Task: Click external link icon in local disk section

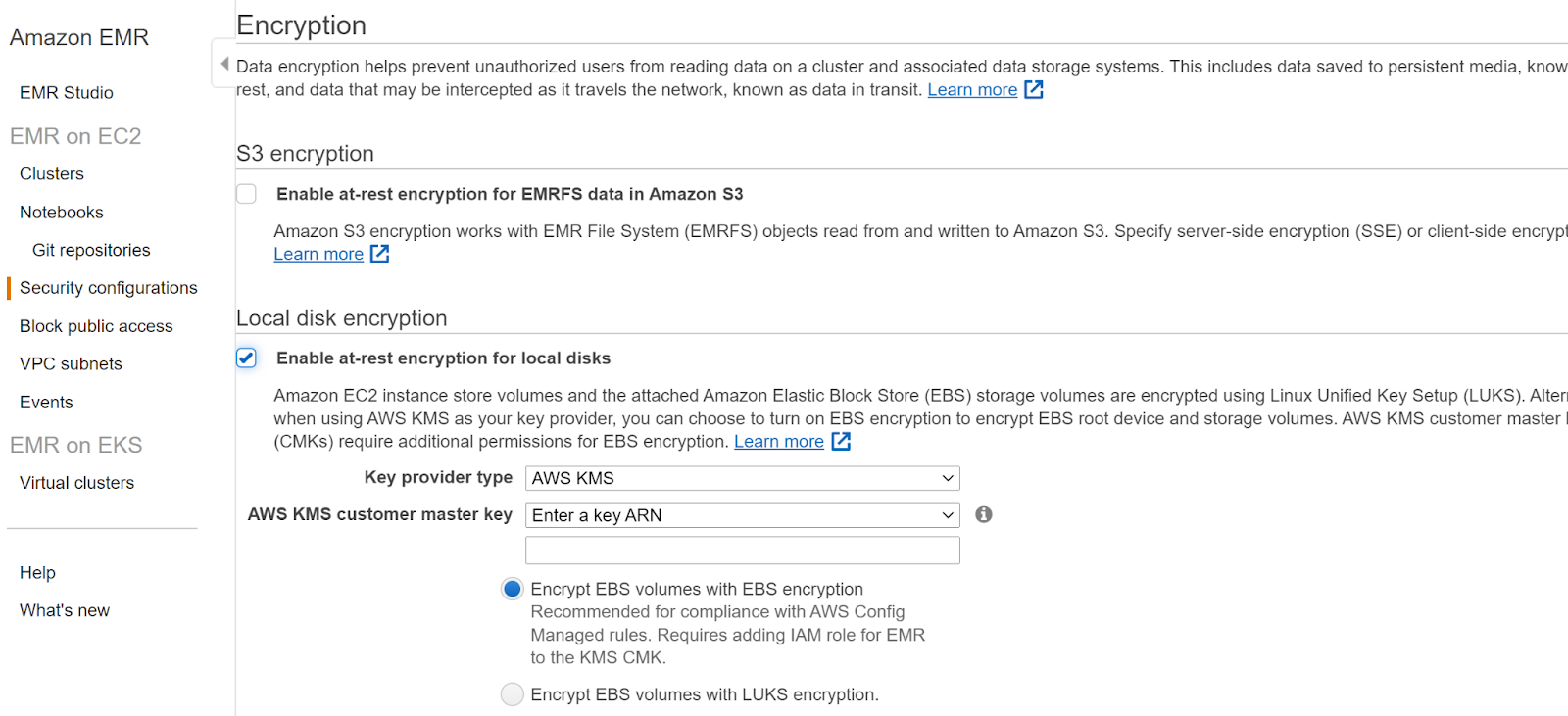Action: 841,442
